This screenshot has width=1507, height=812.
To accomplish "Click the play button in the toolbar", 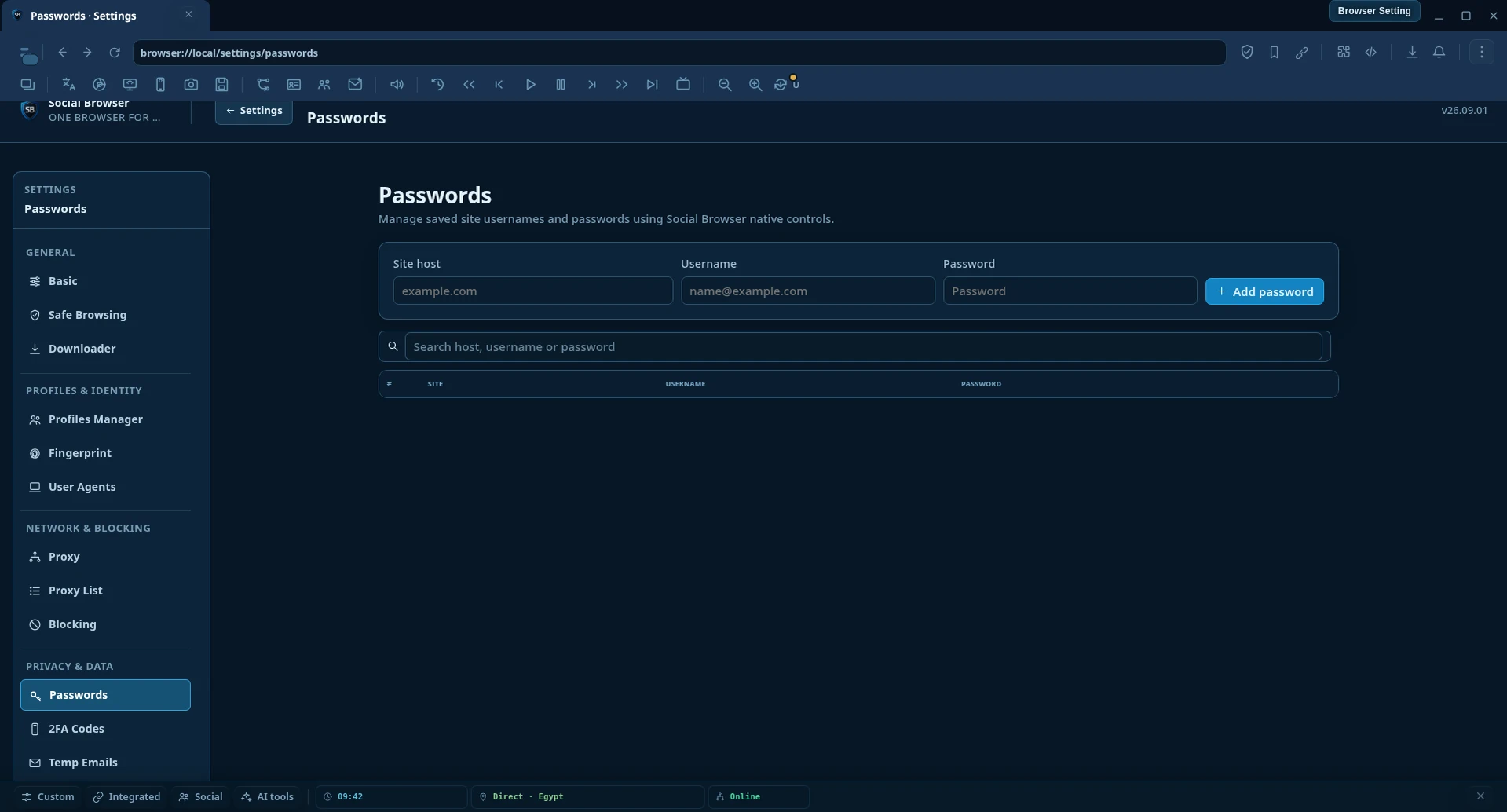I will click(x=530, y=84).
